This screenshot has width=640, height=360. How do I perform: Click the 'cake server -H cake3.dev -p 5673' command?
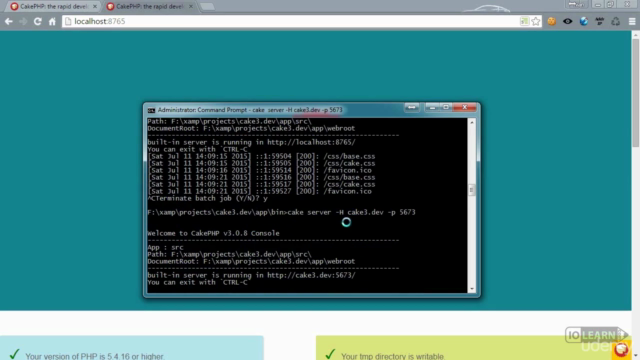(x=351, y=212)
